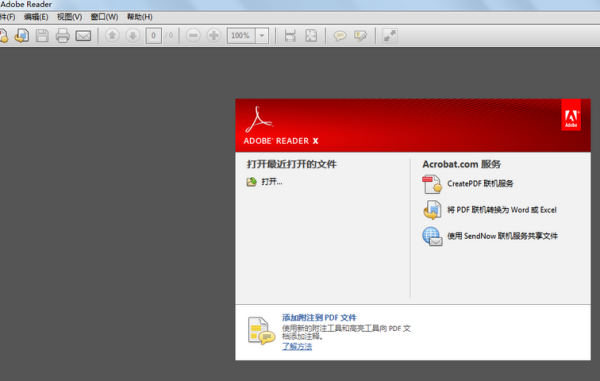600x381 pixels.
Task: Click the red Adobe logo badge
Action: 571,115
